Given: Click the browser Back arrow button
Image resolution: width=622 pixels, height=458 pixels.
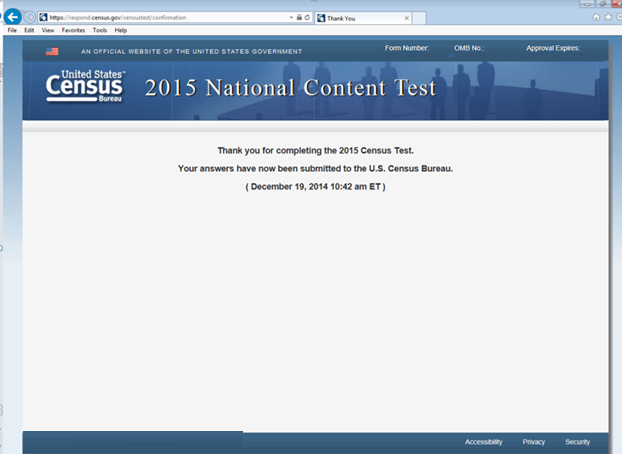Looking at the screenshot, I should [13, 17].
